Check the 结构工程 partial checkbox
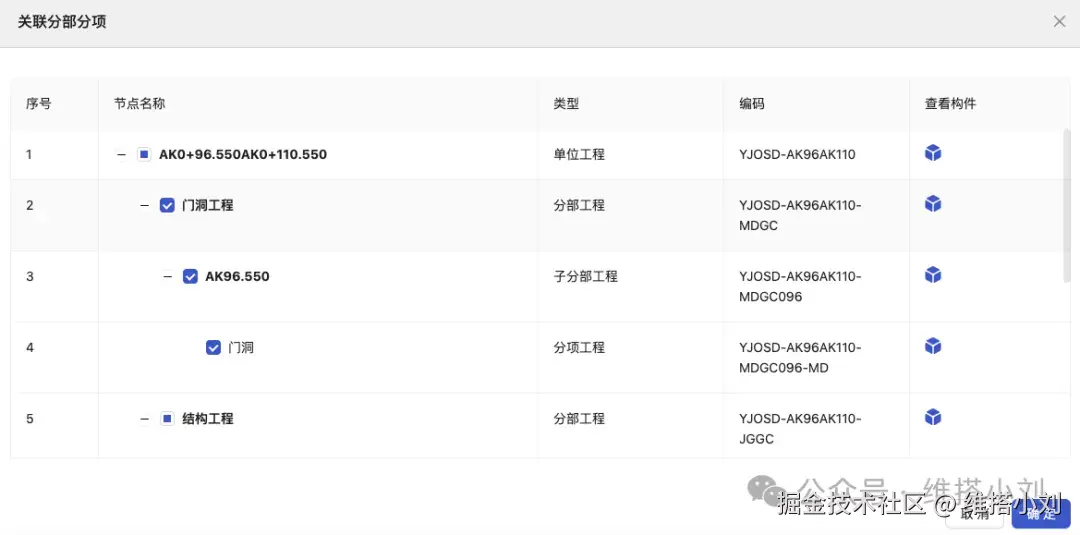Image resolution: width=1080 pixels, height=535 pixels. 167,418
